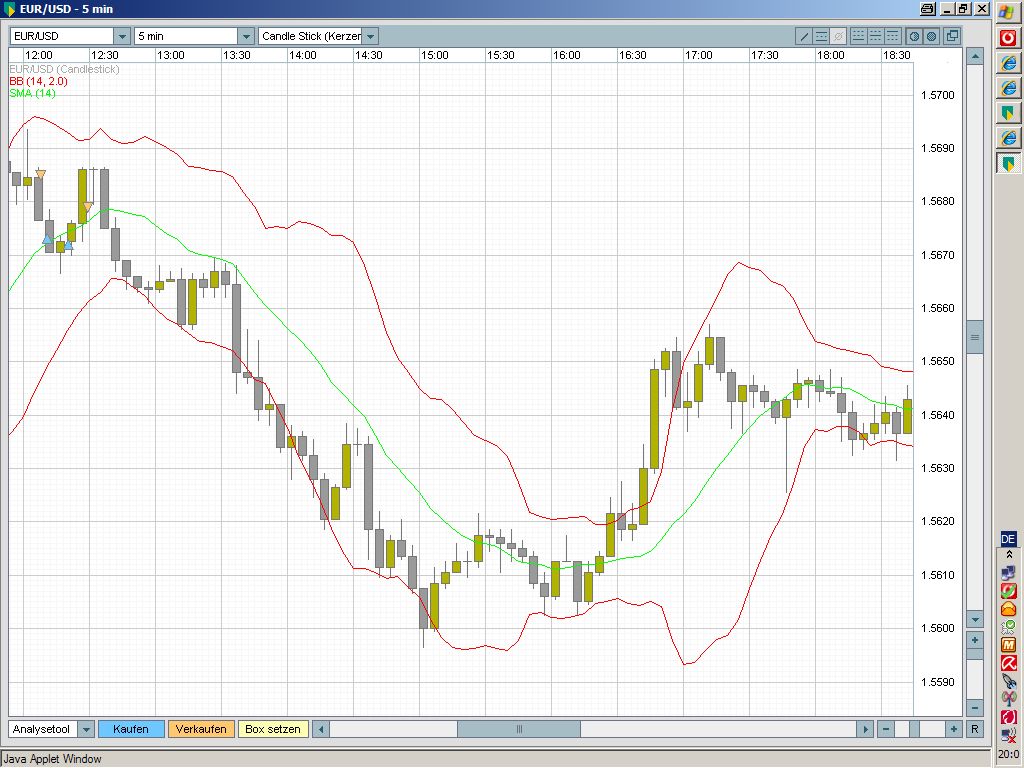Click the overlapping windows icon in chart toolbar

(952, 36)
